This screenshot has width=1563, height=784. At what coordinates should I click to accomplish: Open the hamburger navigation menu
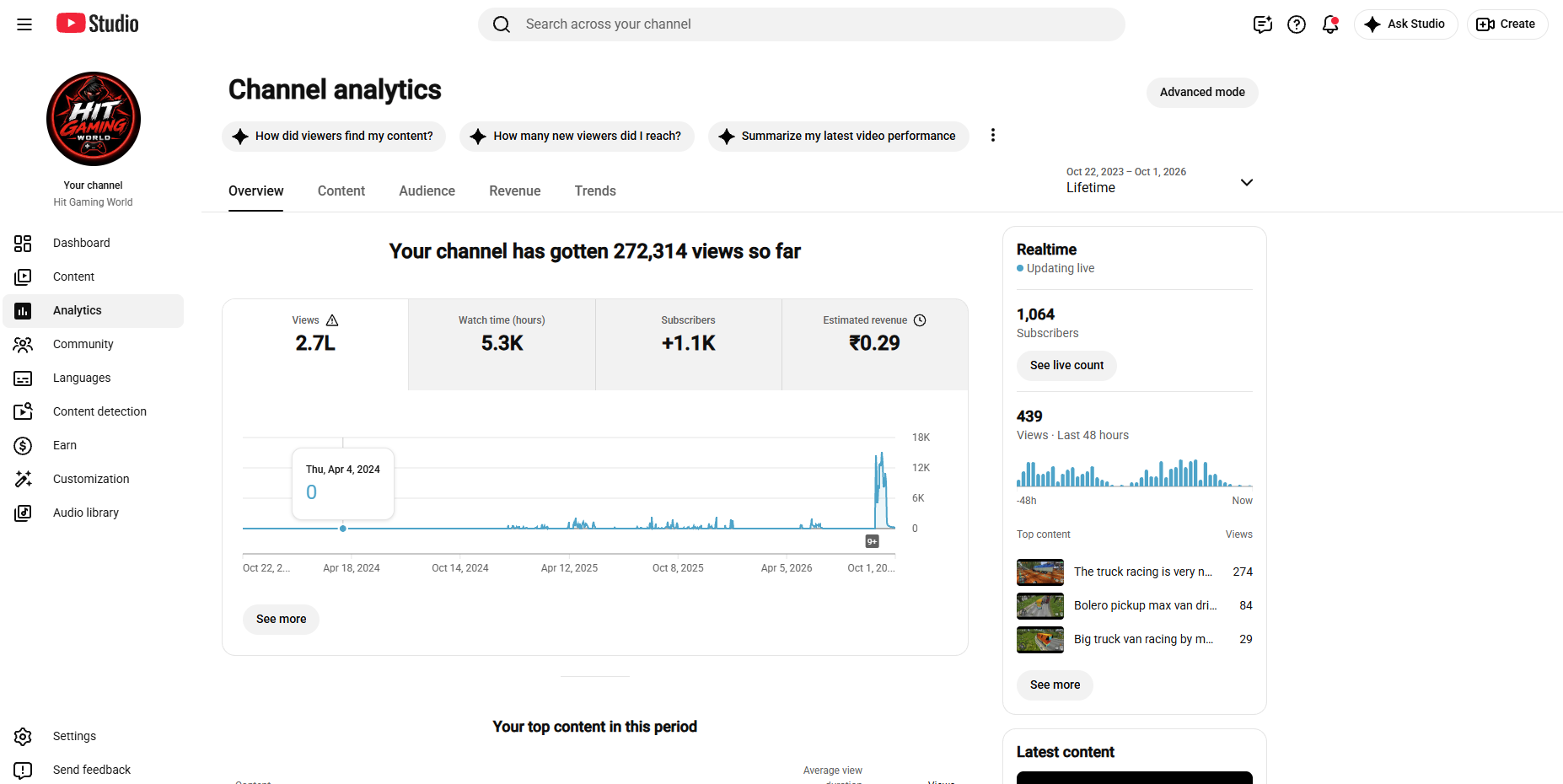tap(24, 24)
